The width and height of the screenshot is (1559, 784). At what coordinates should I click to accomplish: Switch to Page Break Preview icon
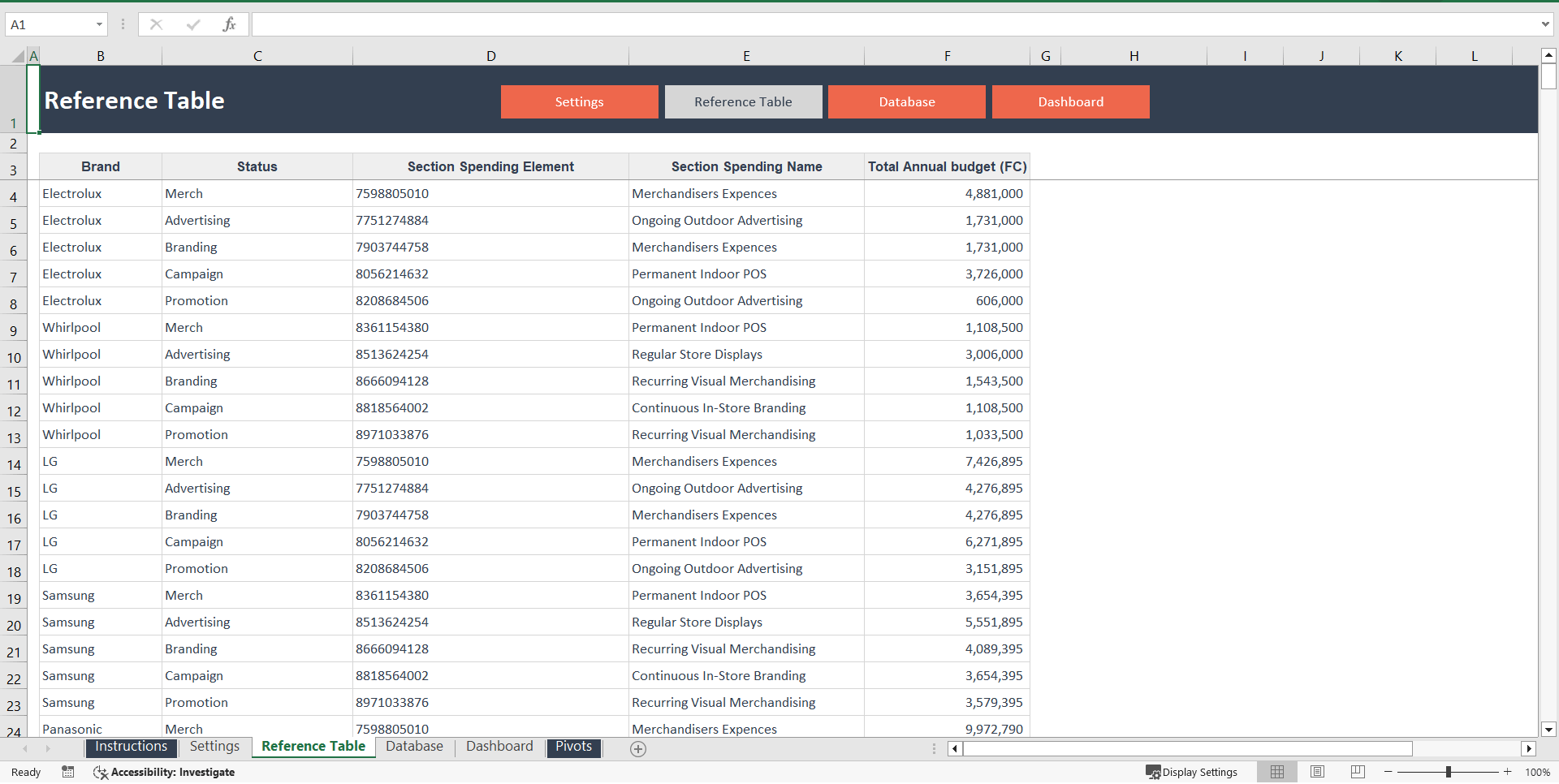pyautogui.click(x=1358, y=772)
